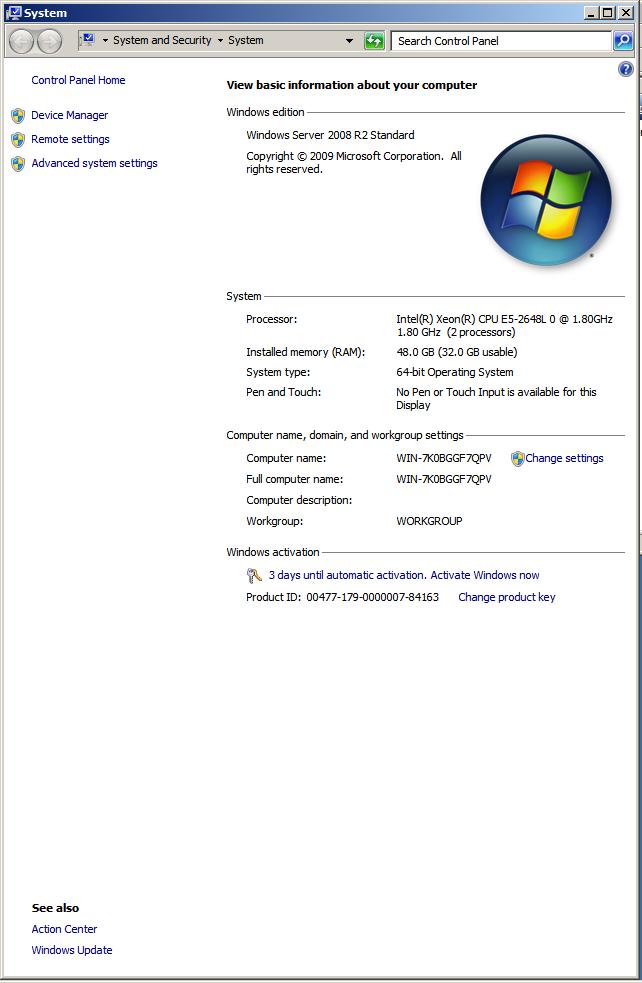Click the shield icon beside Change settings
Image resolution: width=642 pixels, height=983 pixels.
click(x=517, y=459)
